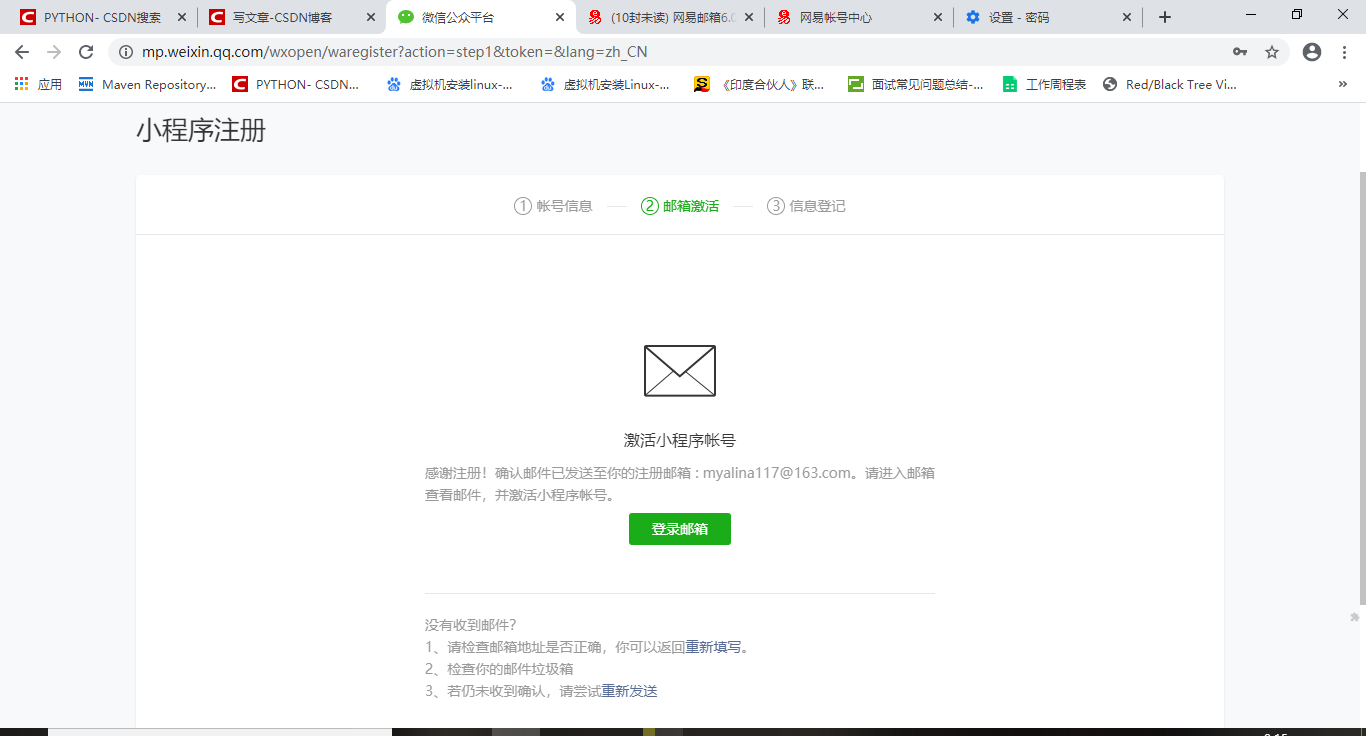1366x736 pixels.
Task: Bookmark this page with the star icon
Action: (1272, 52)
